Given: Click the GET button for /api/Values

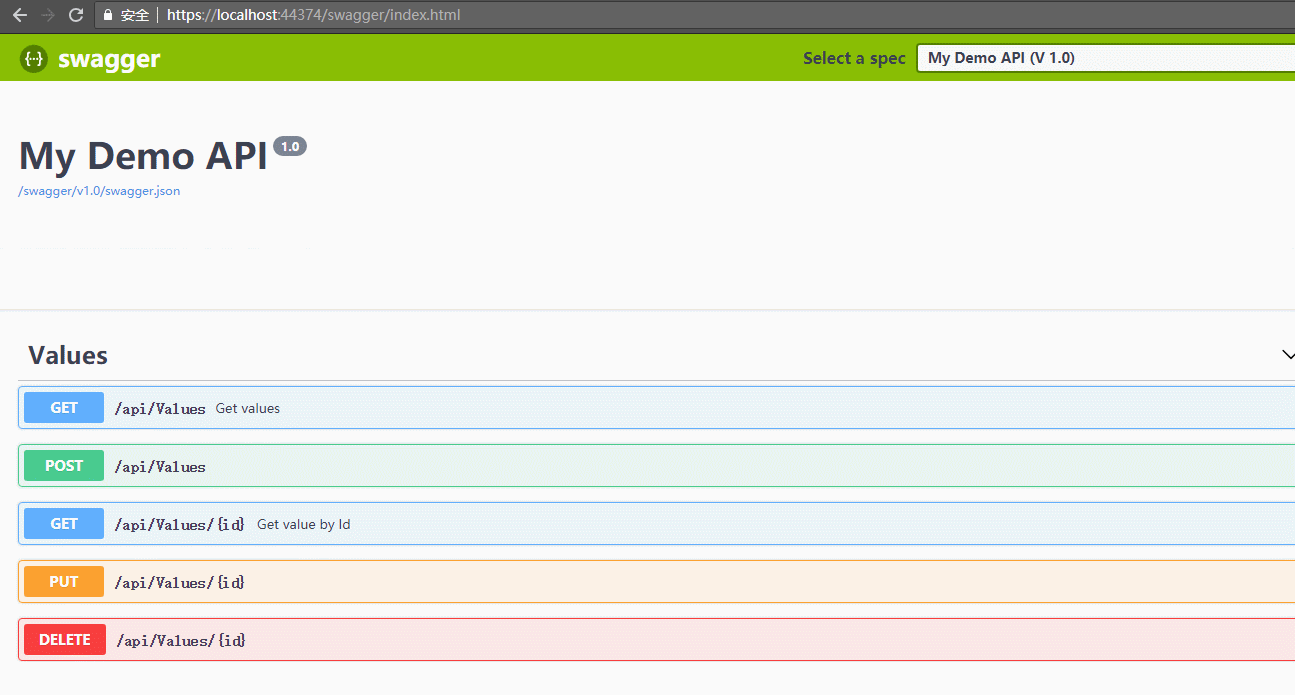Looking at the screenshot, I should [x=64, y=408].
